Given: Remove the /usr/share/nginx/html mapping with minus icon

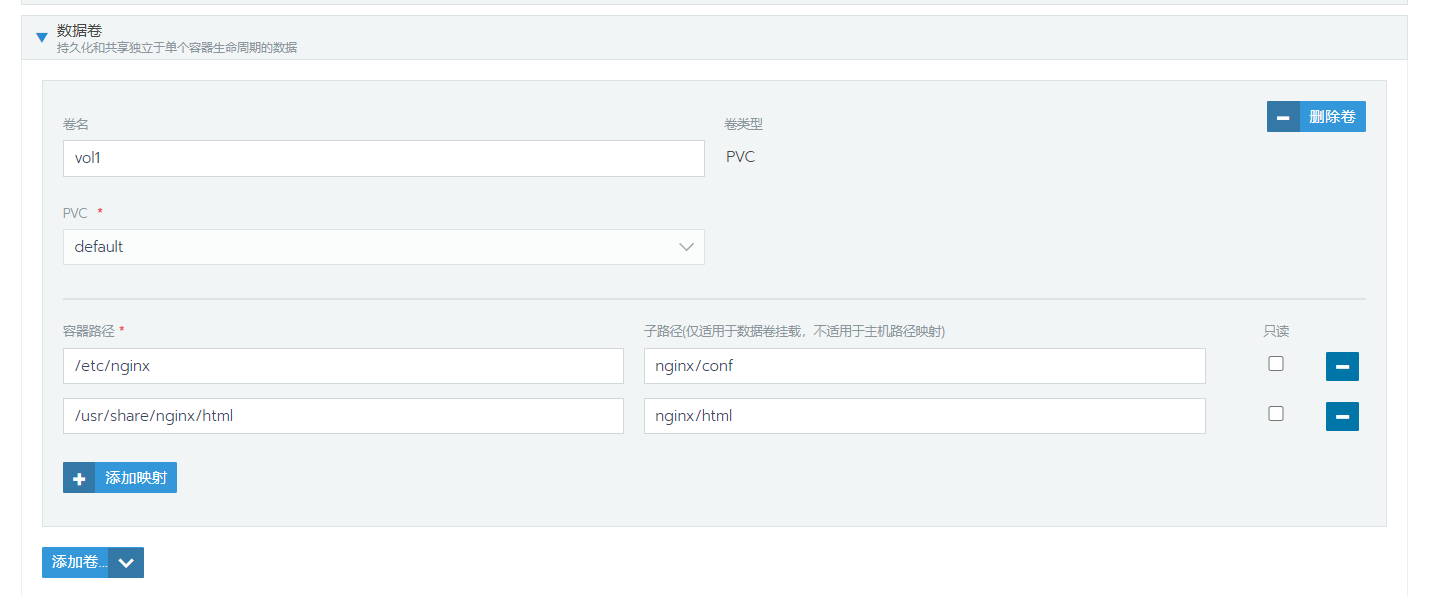Looking at the screenshot, I should [1342, 416].
